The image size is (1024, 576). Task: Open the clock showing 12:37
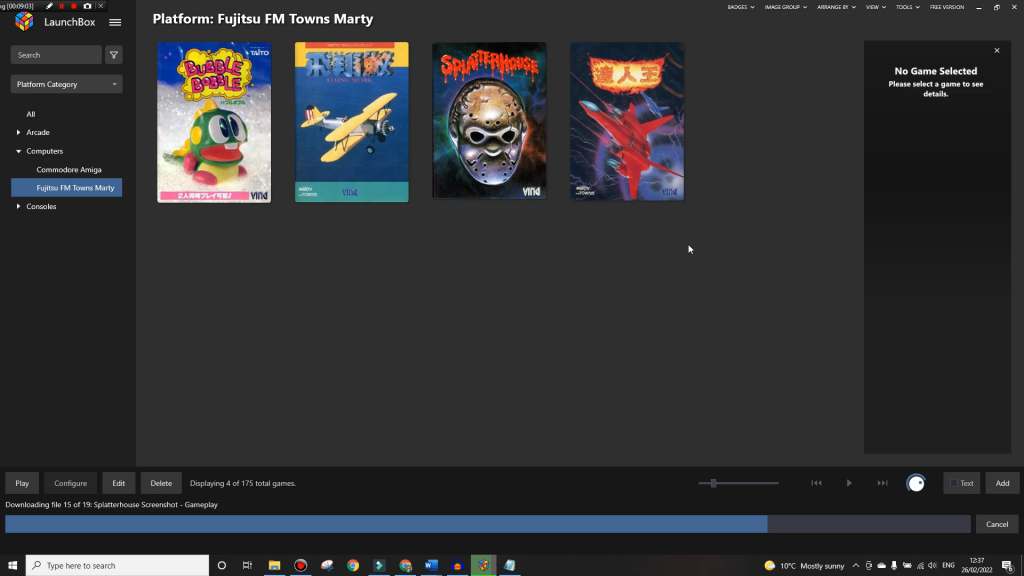point(976,566)
